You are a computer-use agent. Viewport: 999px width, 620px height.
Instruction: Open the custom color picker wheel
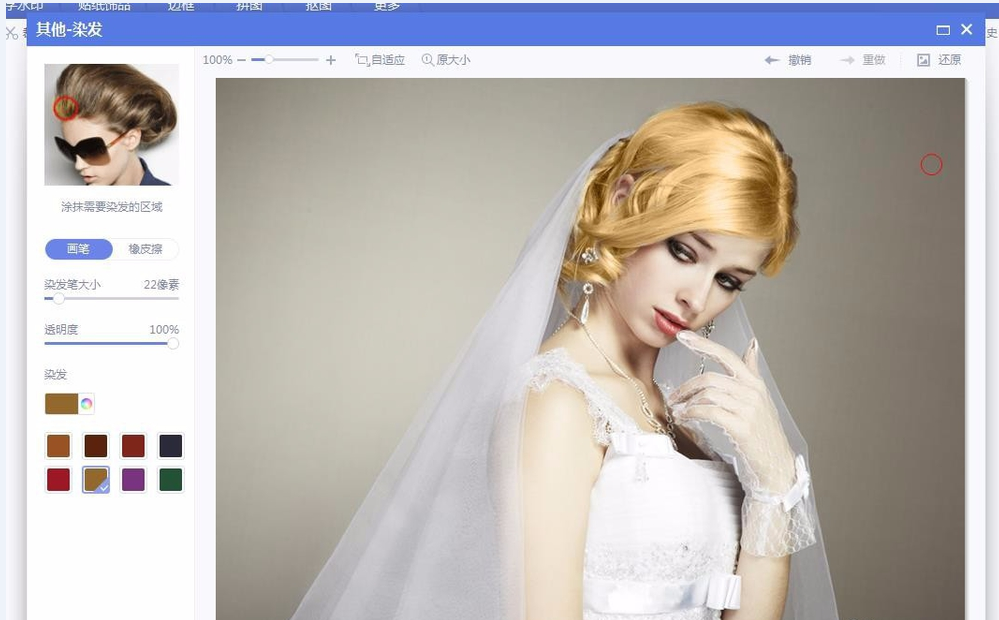pos(87,403)
